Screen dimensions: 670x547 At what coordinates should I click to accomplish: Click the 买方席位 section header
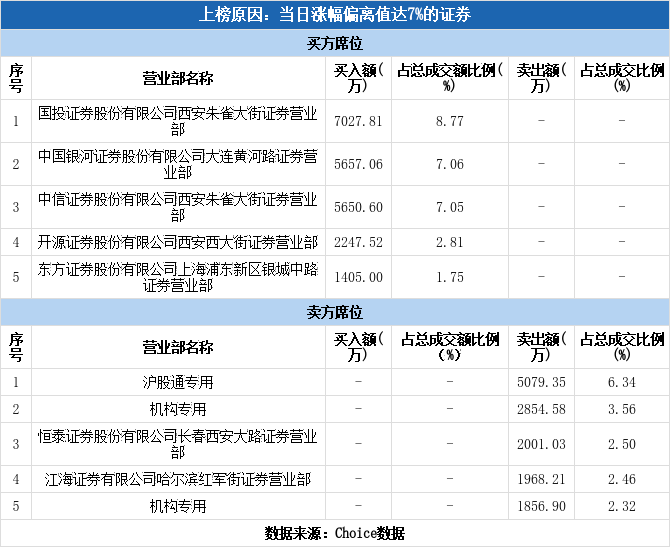tap(335, 44)
